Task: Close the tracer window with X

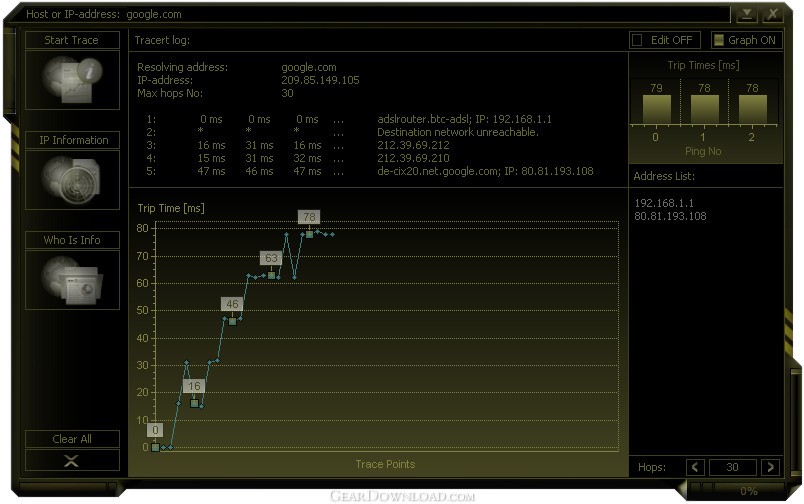Action: pos(772,14)
